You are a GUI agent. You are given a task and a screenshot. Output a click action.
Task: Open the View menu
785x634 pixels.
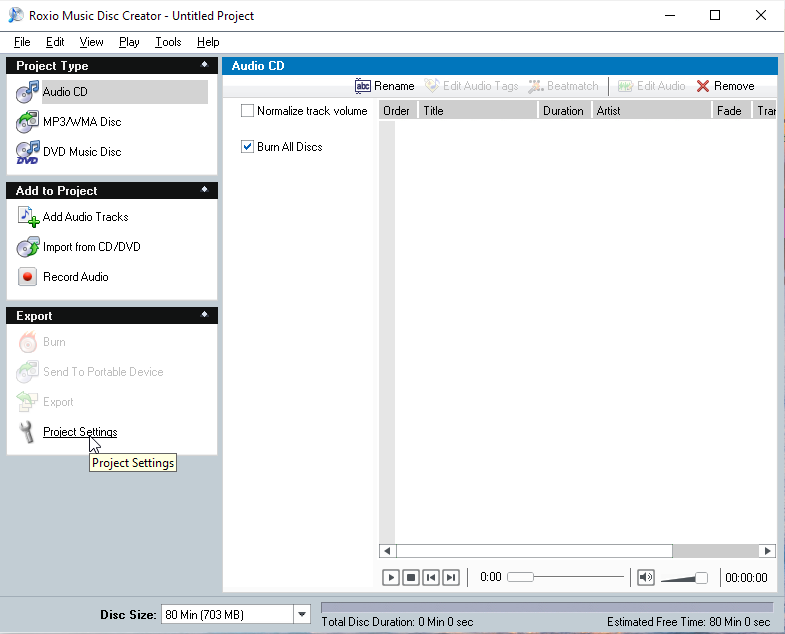pyautogui.click(x=92, y=42)
